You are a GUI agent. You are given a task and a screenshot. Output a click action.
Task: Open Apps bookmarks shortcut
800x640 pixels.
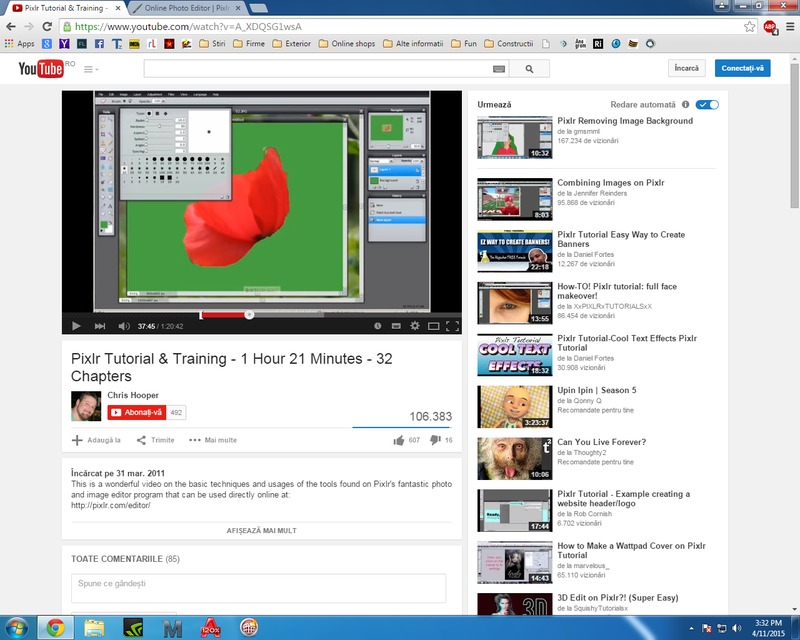click(19, 44)
